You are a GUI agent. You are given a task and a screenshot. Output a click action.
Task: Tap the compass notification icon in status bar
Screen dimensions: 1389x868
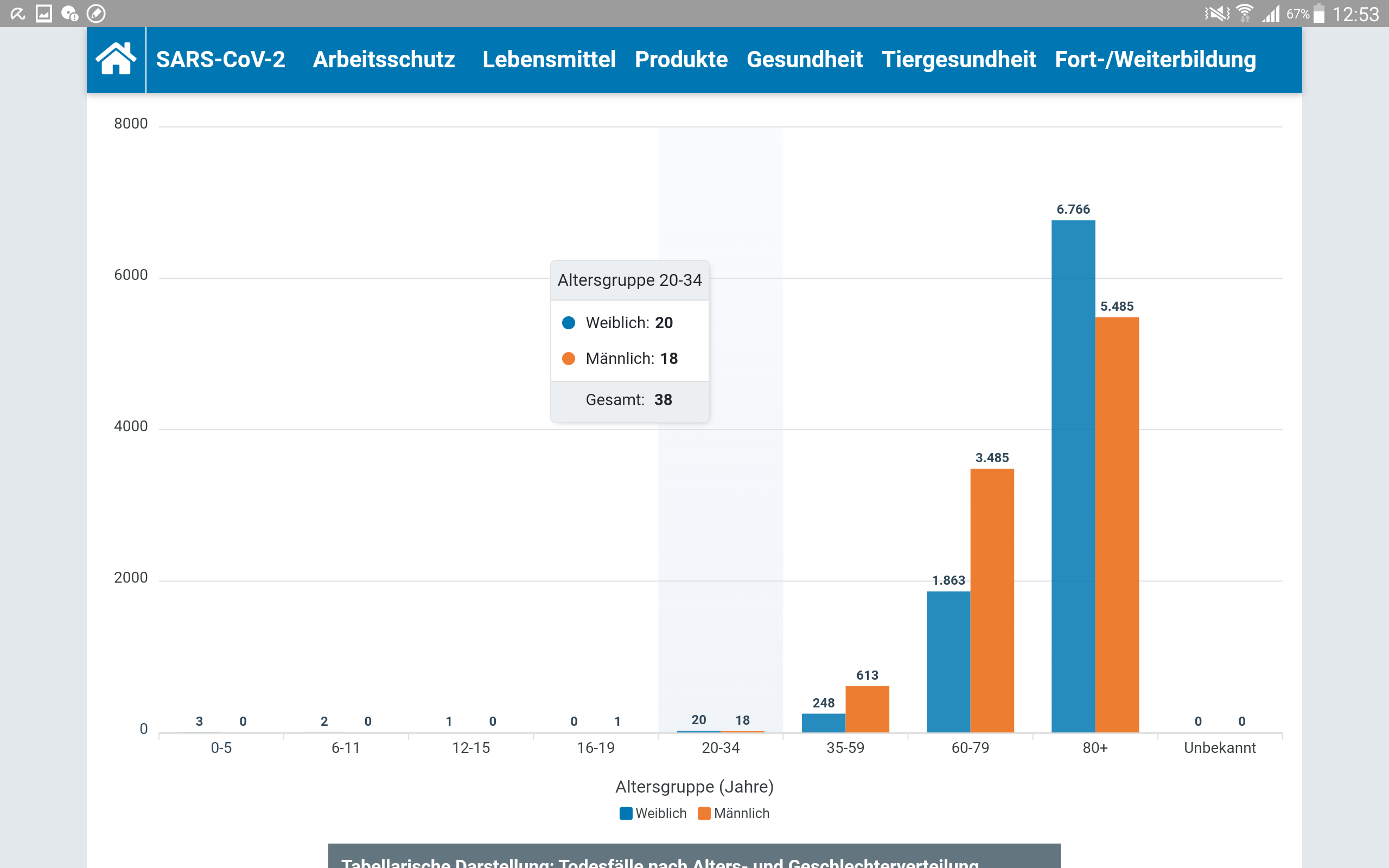pos(96,13)
